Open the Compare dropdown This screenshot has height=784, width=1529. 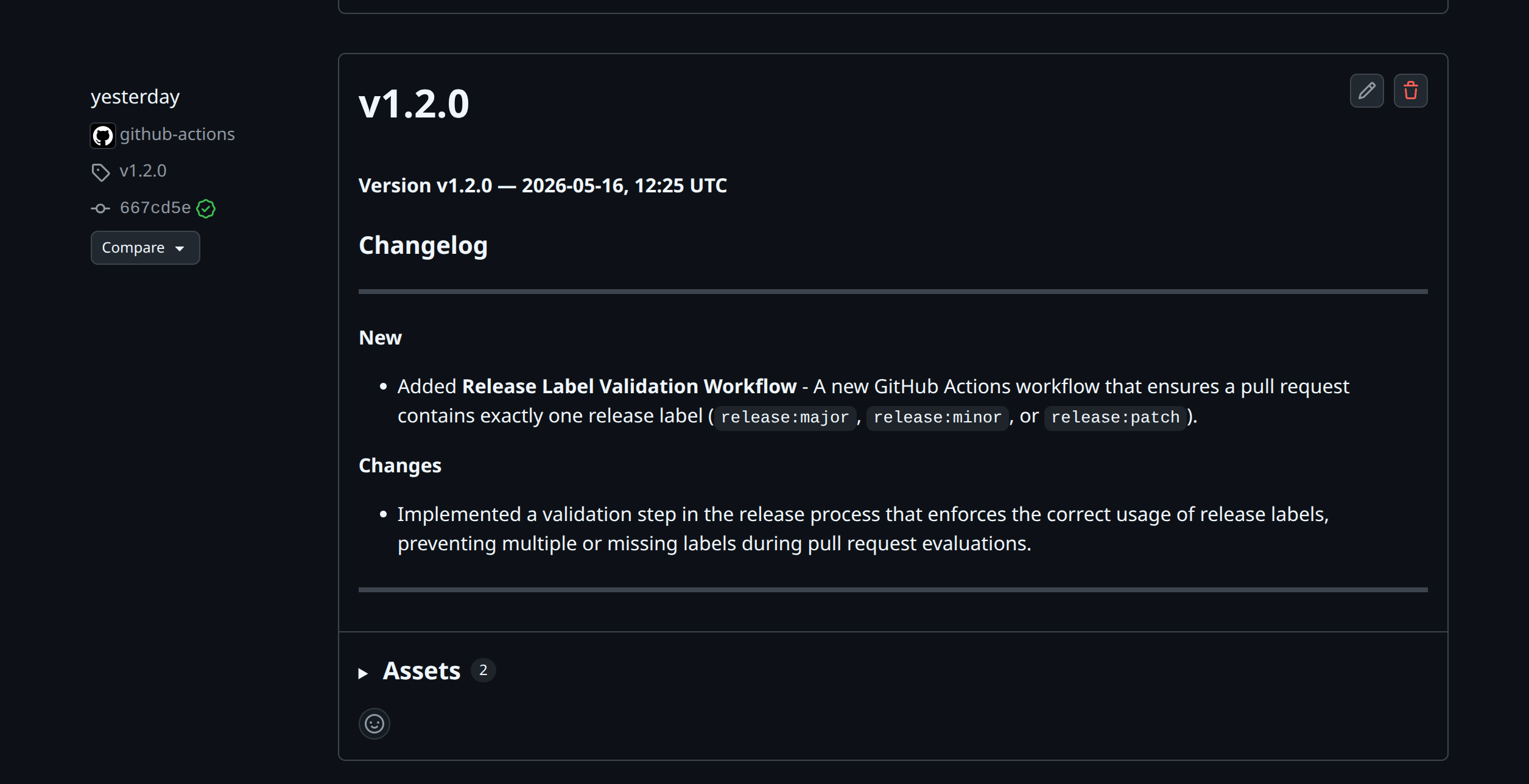click(145, 248)
